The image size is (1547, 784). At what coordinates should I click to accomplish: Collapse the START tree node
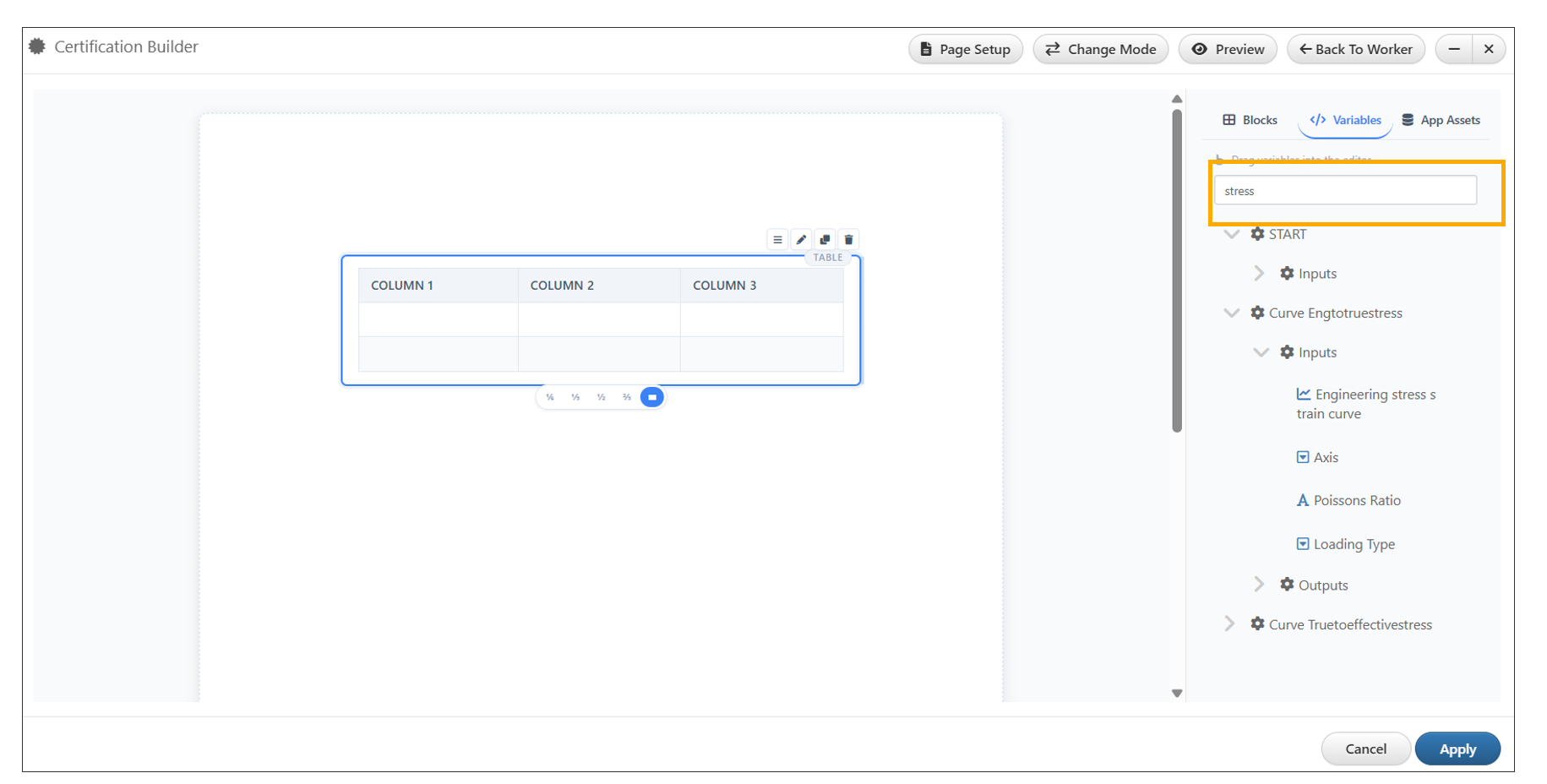[x=1232, y=234]
